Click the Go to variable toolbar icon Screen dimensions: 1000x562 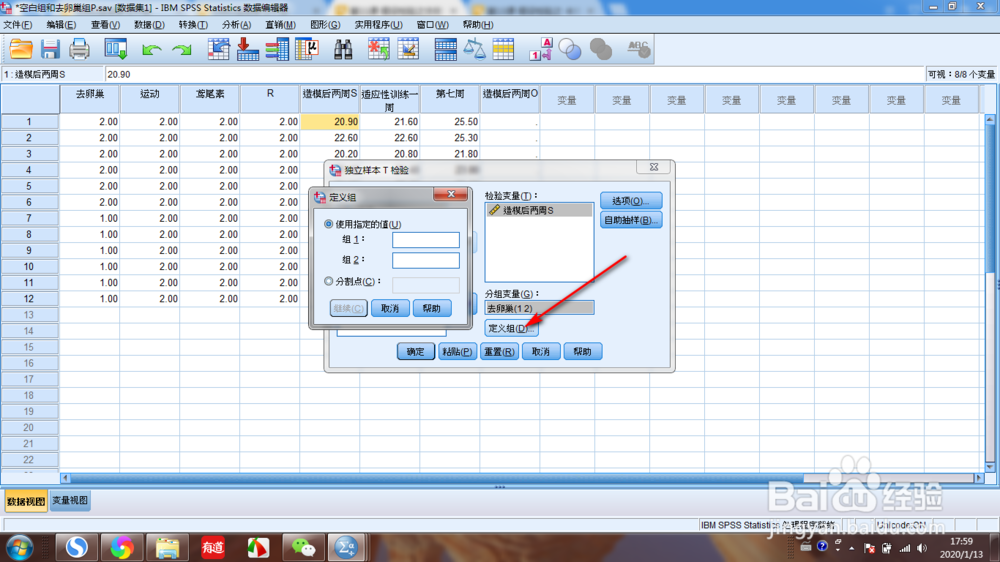coord(247,49)
